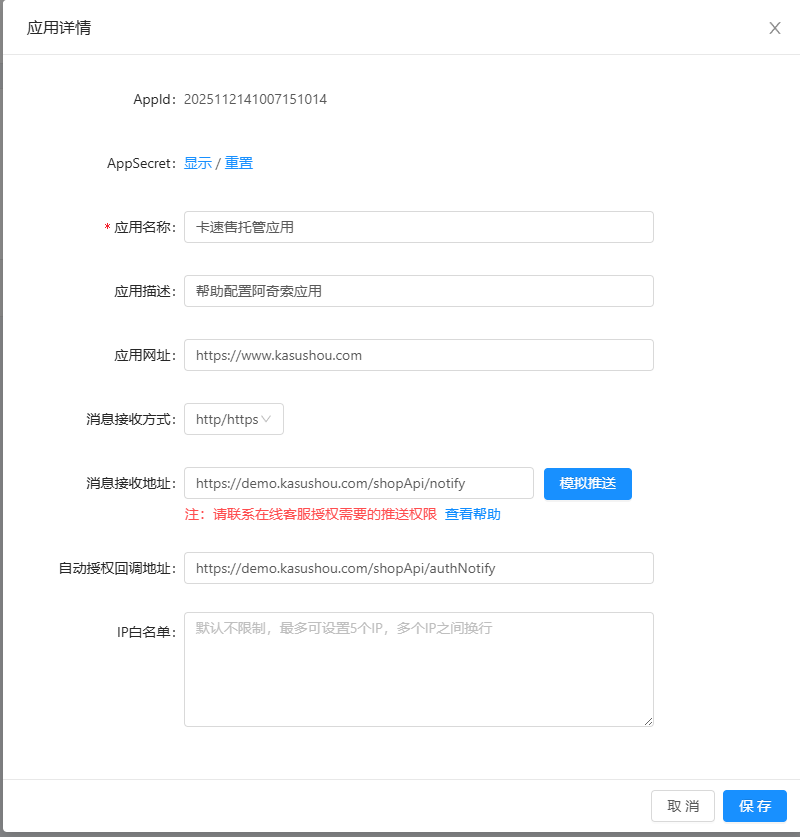The width and height of the screenshot is (800, 837).
Task: Focus the IP白名单 text area
Action: pyautogui.click(x=418, y=669)
